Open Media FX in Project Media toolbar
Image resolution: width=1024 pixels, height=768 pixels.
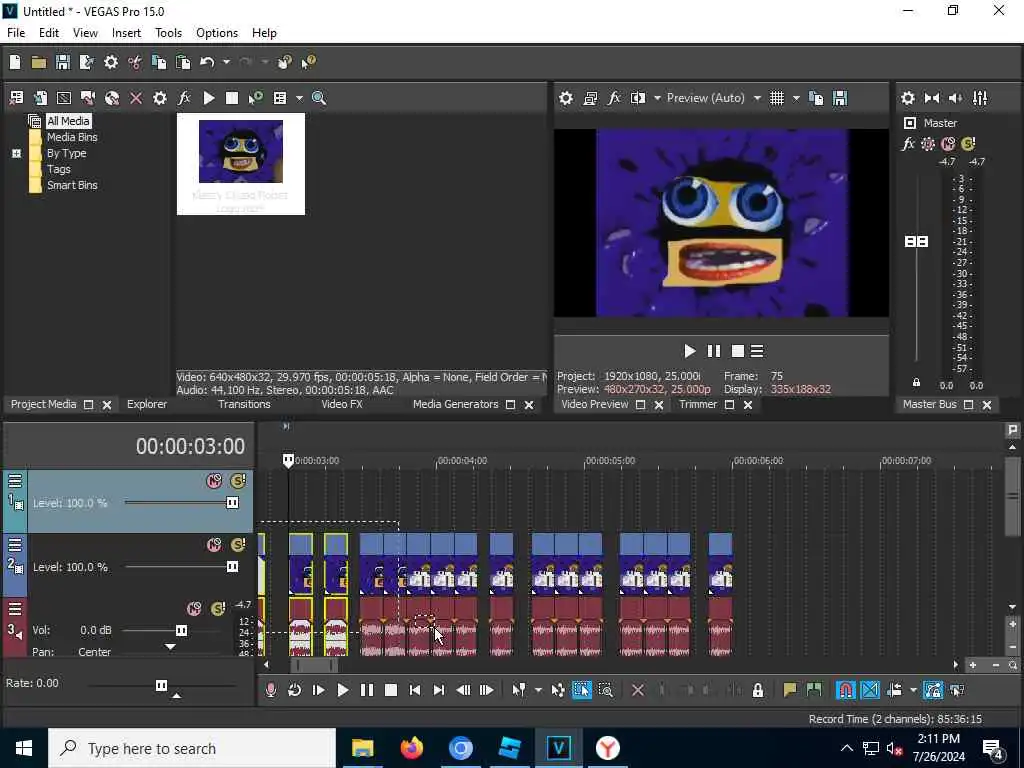click(184, 98)
